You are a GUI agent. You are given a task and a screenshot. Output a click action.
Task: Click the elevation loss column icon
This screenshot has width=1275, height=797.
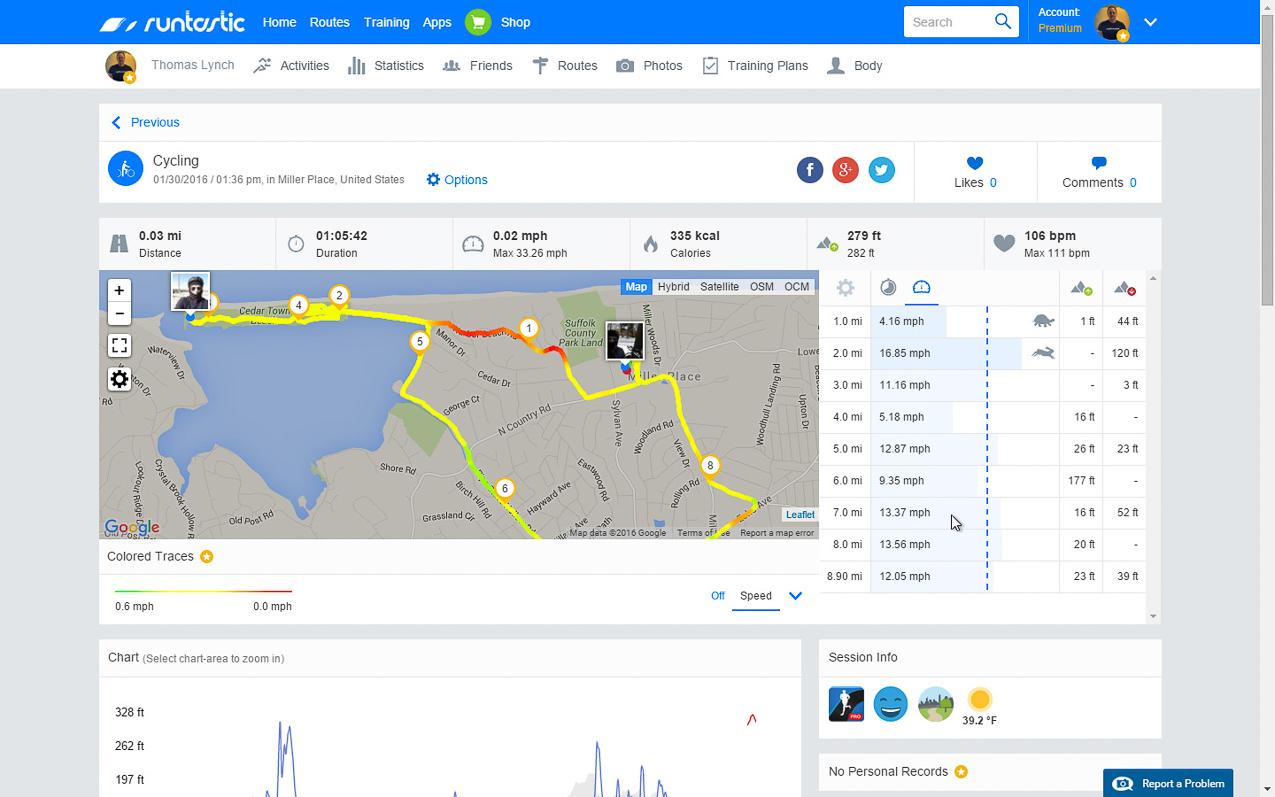point(1125,288)
